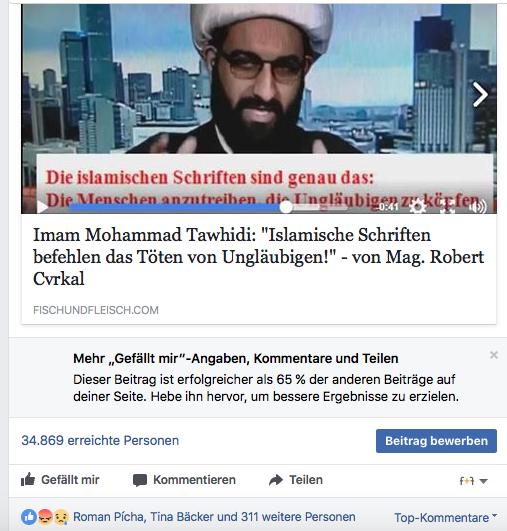Click the Beitrag bewerben button
This screenshot has width=507, height=531.
(x=436, y=441)
